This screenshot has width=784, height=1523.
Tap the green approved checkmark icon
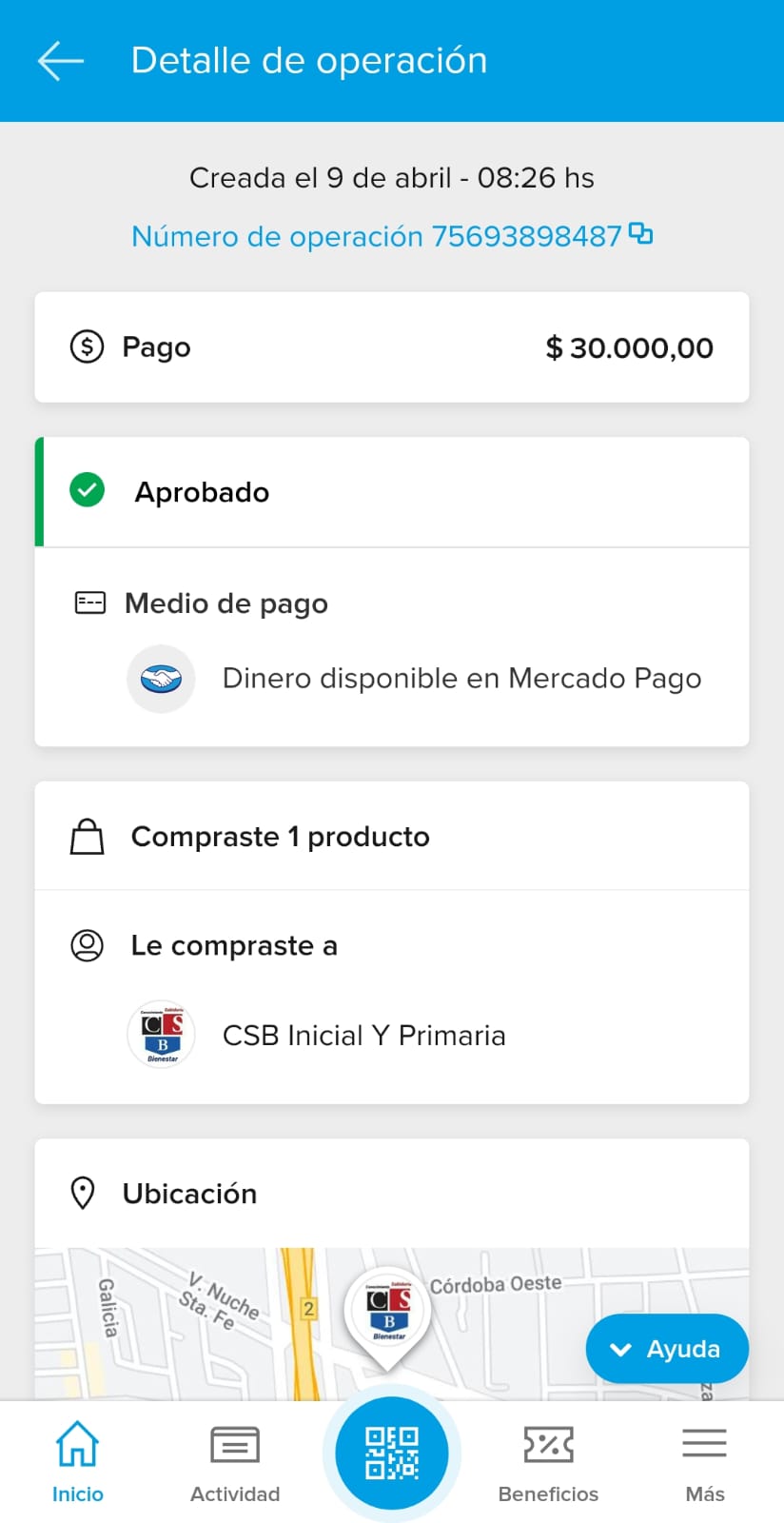click(x=88, y=491)
